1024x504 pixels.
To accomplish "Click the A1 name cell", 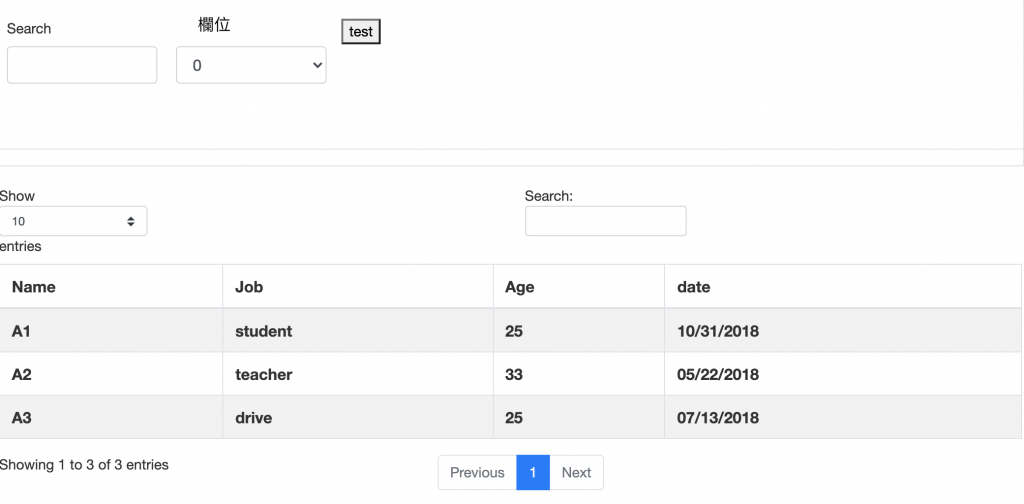I will tap(22, 331).
